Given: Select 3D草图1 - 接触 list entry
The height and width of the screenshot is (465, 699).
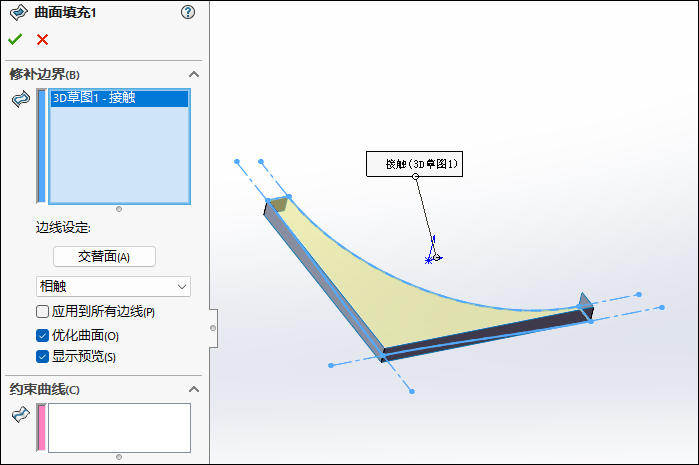Looking at the screenshot, I should point(118,98).
